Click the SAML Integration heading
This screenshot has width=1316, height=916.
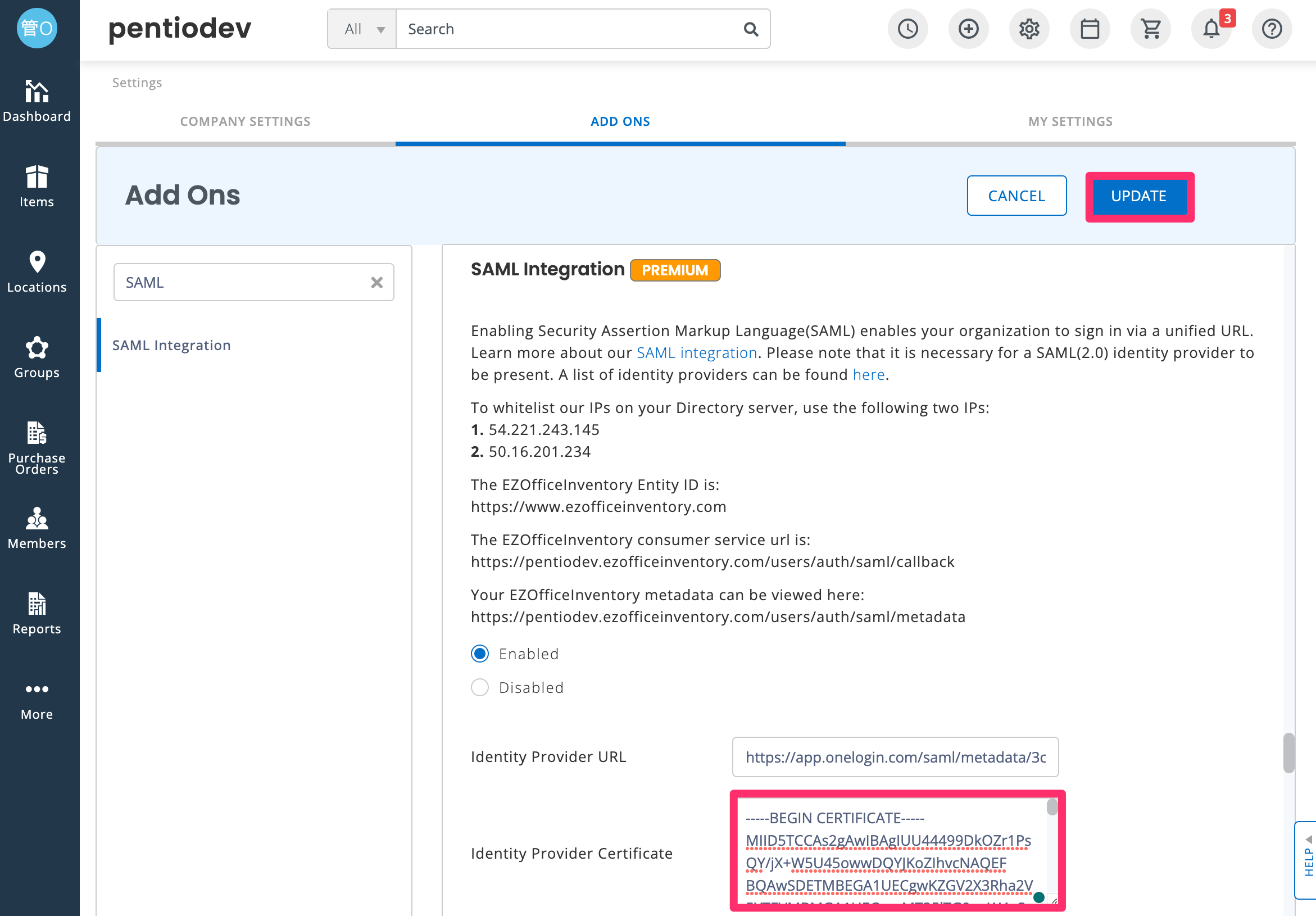pyautogui.click(x=547, y=269)
